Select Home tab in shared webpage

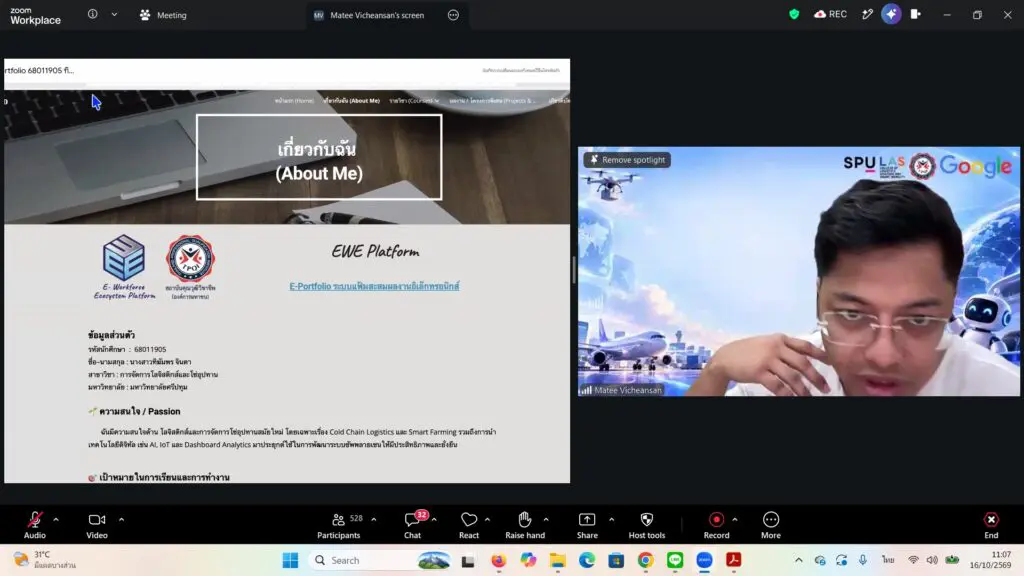295,101
